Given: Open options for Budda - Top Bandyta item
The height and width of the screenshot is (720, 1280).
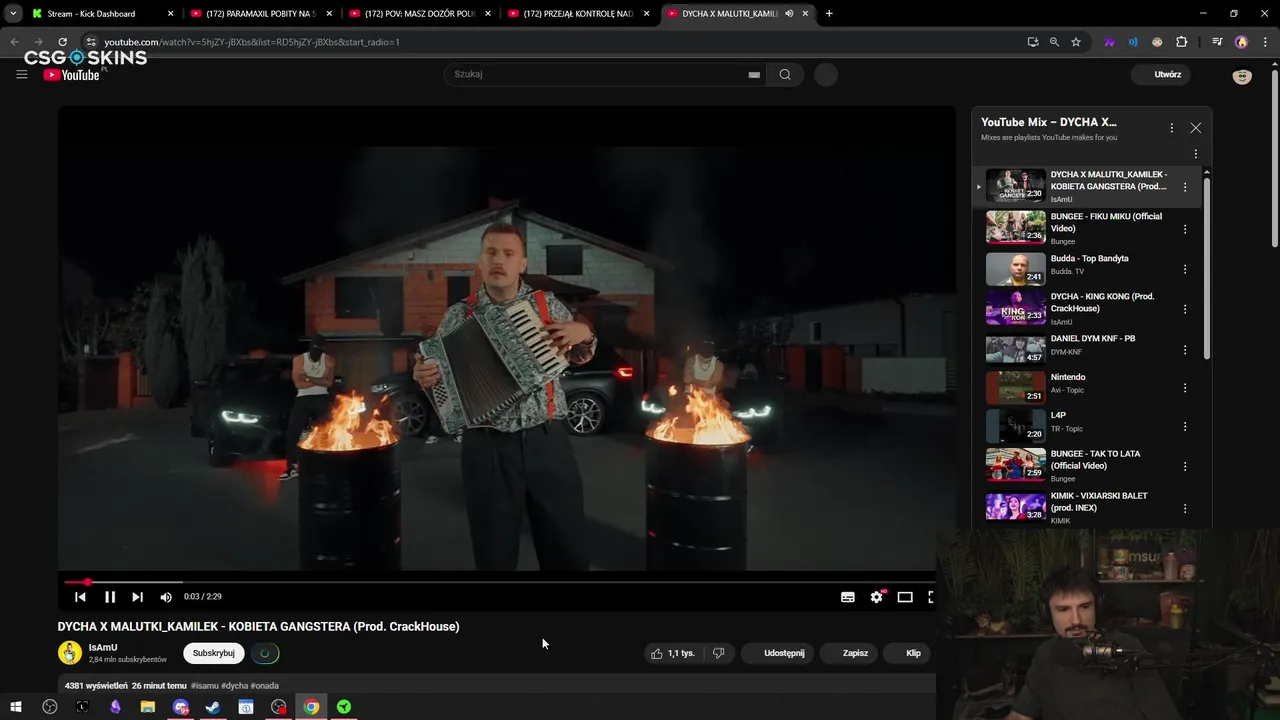Looking at the screenshot, I should coord(1185,269).
